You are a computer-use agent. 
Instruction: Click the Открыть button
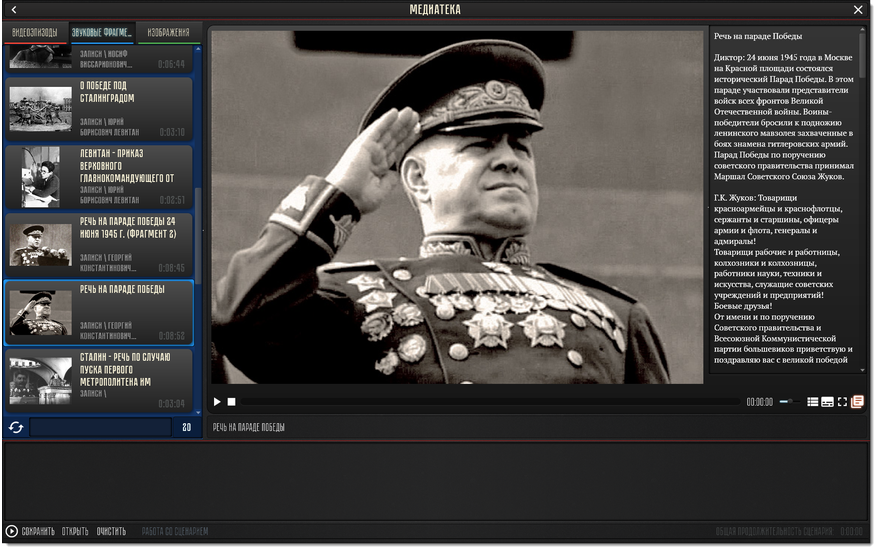pos(75,531)
